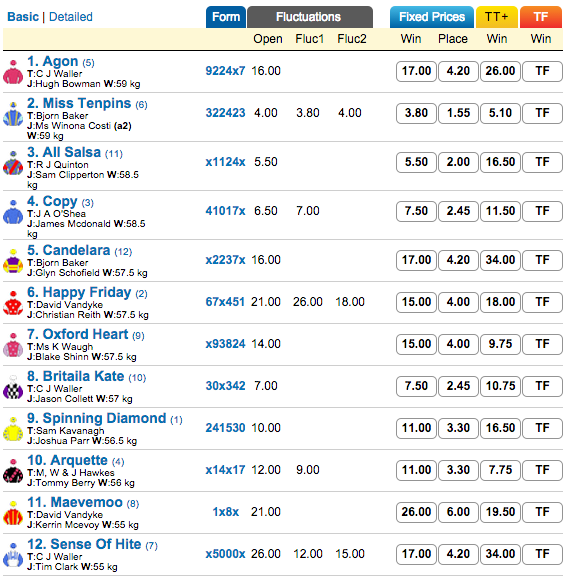Open Miss Tenpins' form 322423

click(225, 113)
